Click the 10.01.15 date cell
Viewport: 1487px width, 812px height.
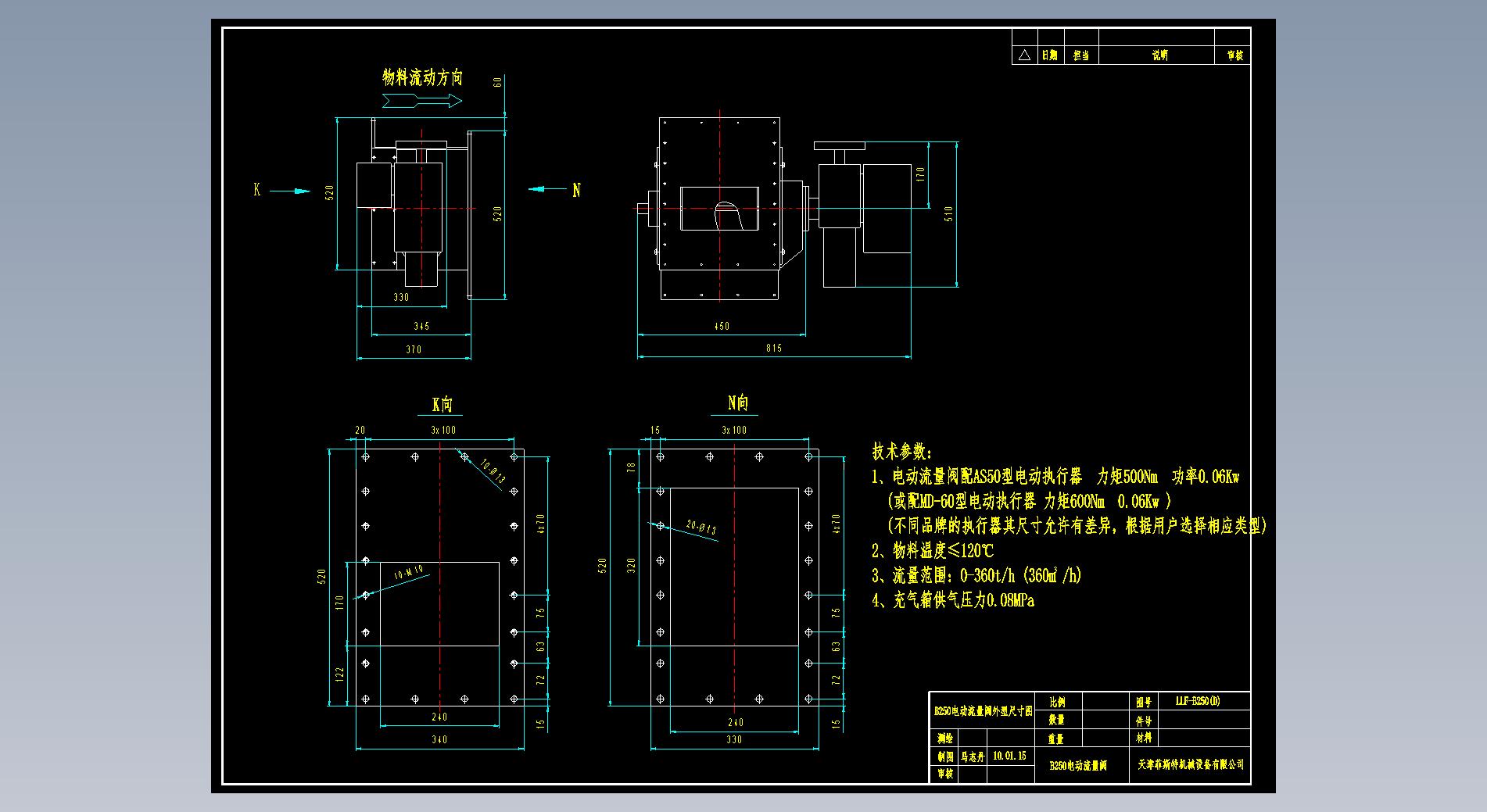[1009, 757]
